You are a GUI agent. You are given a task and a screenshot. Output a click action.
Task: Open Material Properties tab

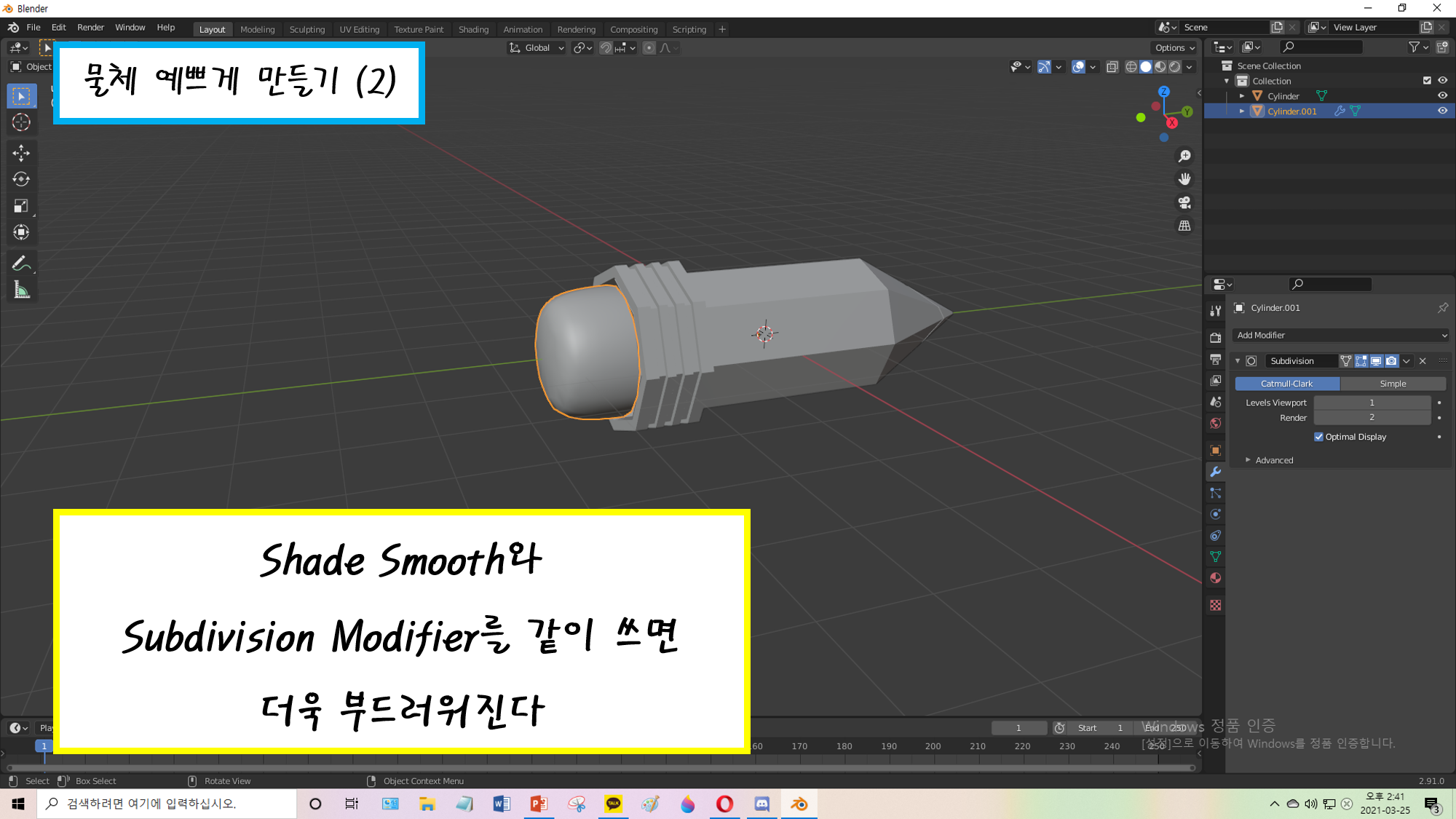pos(1215,578)
